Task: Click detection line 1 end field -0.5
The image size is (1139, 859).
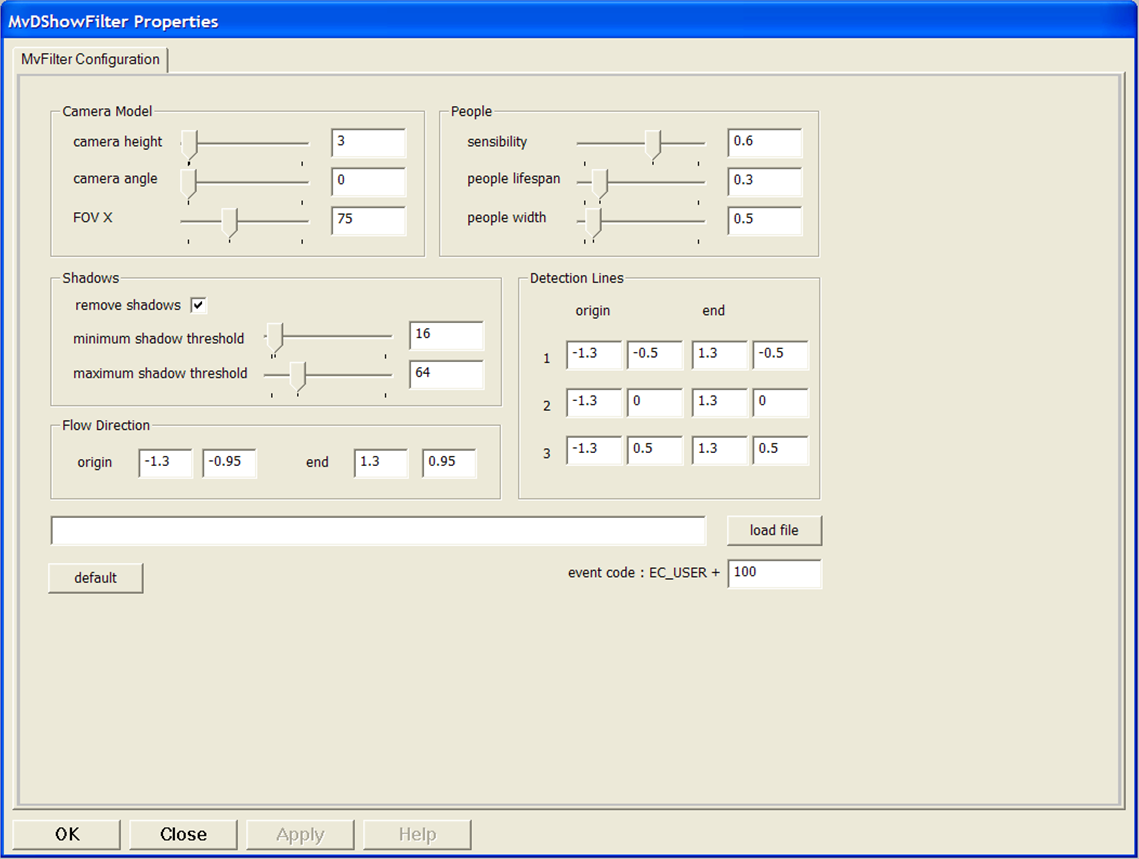Action: click(781, 355)
